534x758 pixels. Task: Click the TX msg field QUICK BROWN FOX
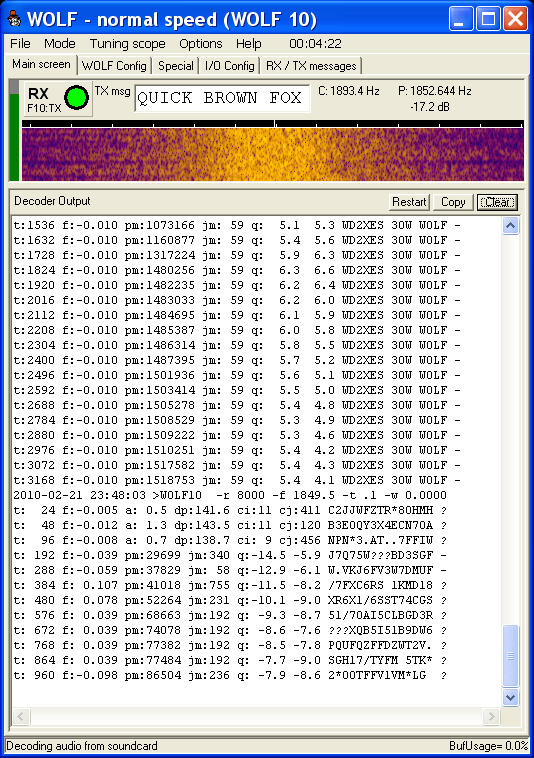click(x=222, y=98)
